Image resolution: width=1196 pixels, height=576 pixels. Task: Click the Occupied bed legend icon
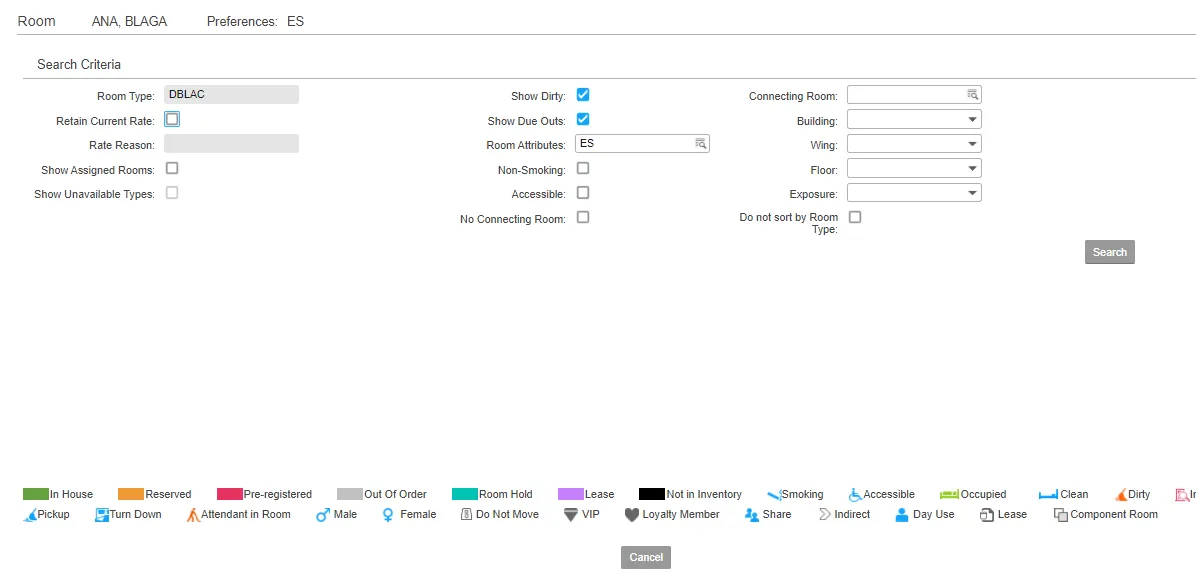[x=950, y=494]
